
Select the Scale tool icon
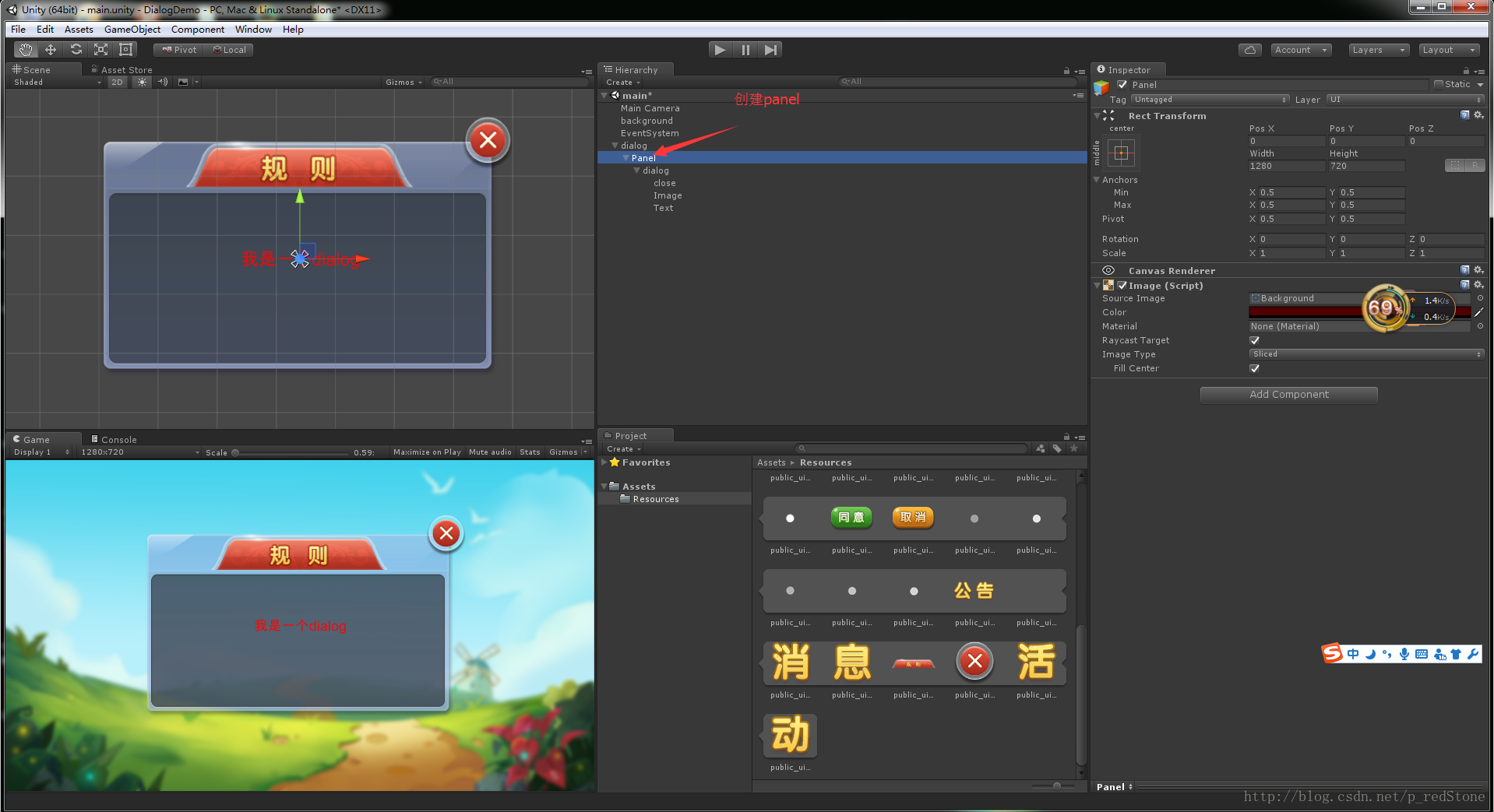point(100,50)
